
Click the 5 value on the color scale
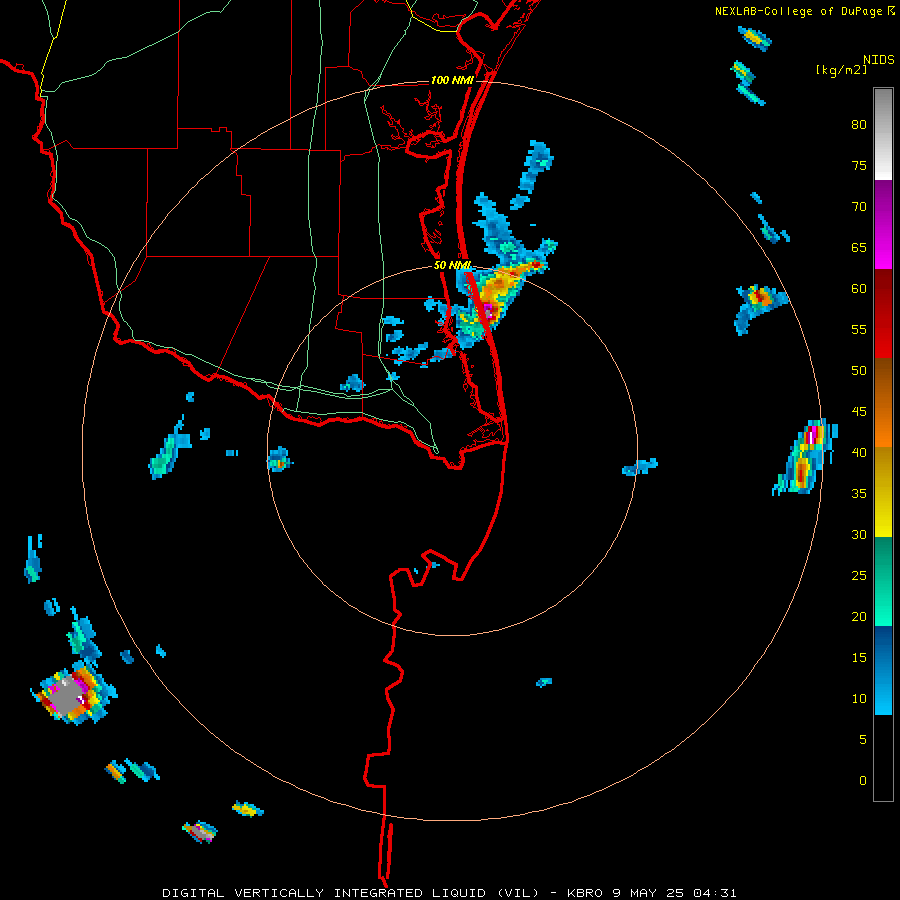pyautogui.click(x=863, y=739)
